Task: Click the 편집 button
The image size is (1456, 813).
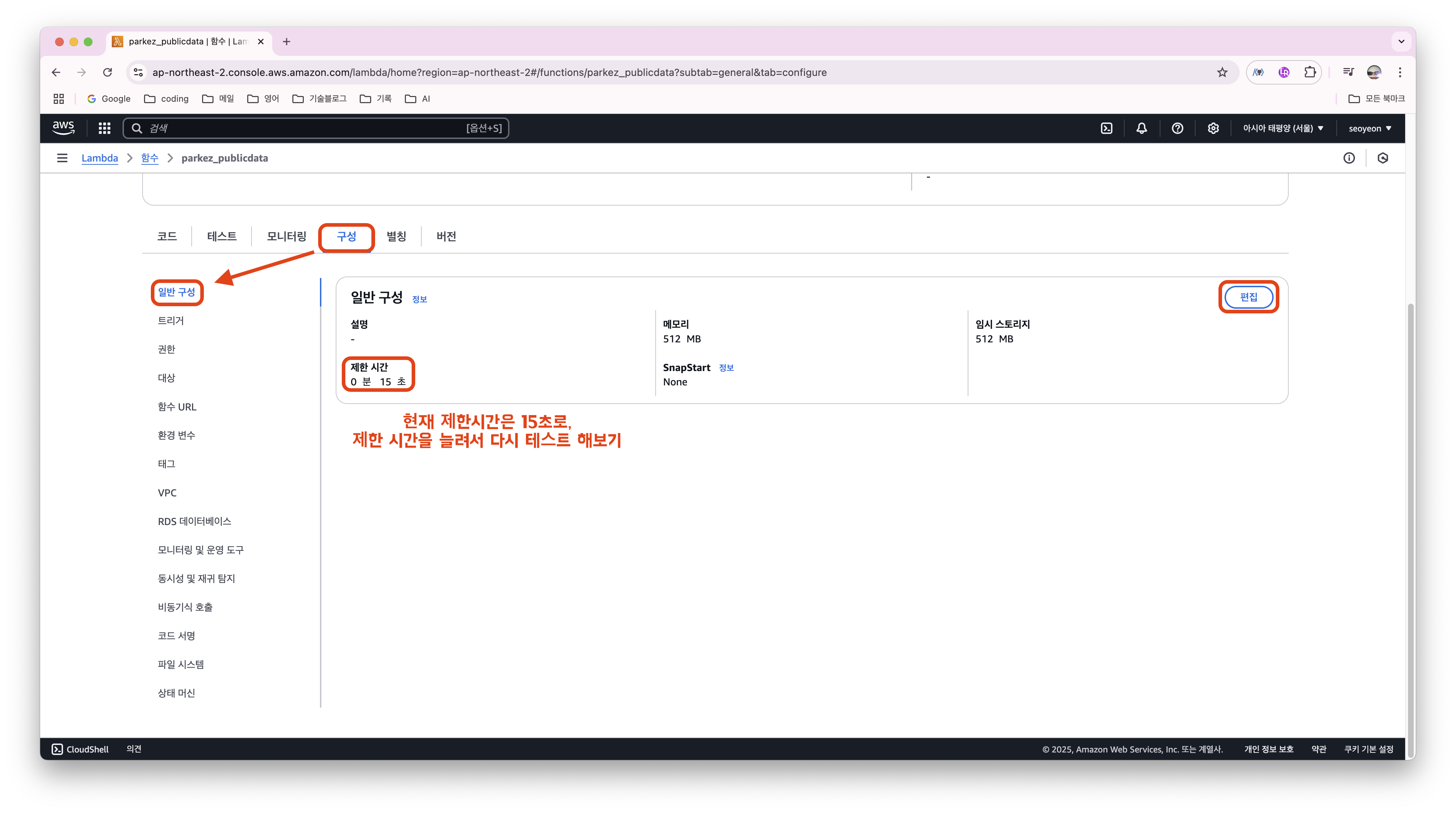Action: [1248, 297]
